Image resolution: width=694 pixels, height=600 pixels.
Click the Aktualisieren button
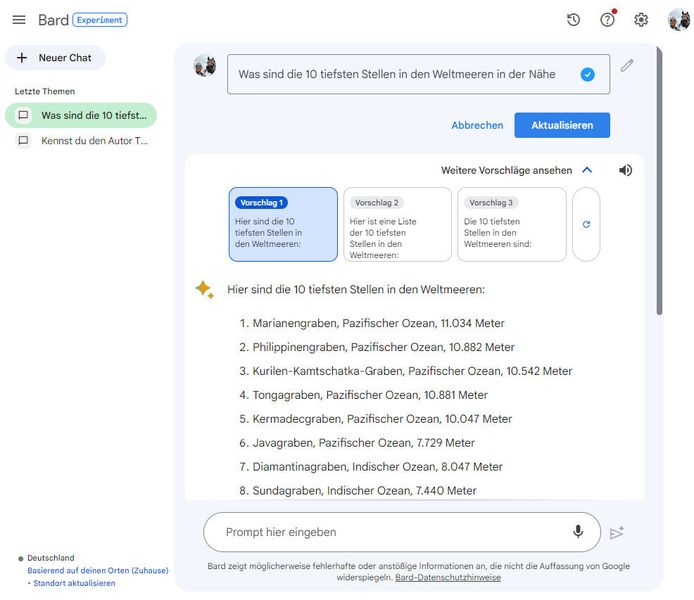click(562, 125)
